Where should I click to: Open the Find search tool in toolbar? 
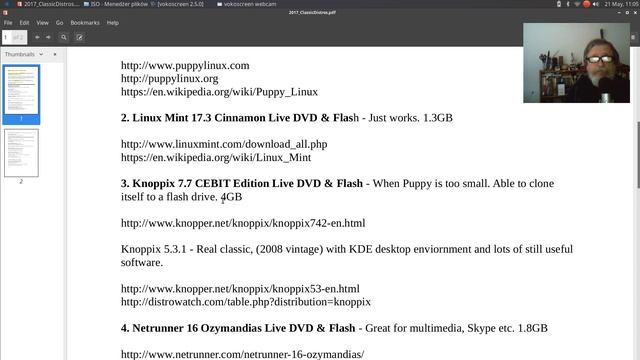[x=64, y=37]
